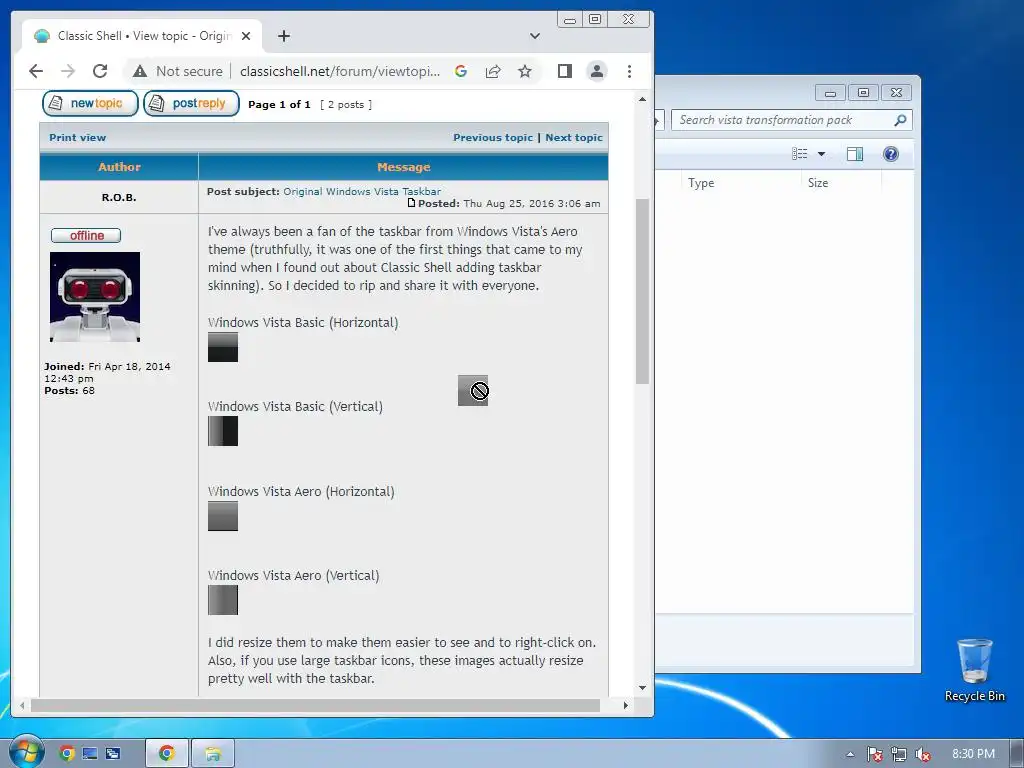Launch Chrome from the quick launch icon
Image resolution: width=1024 pixels, height=768 pixels.
67,754
